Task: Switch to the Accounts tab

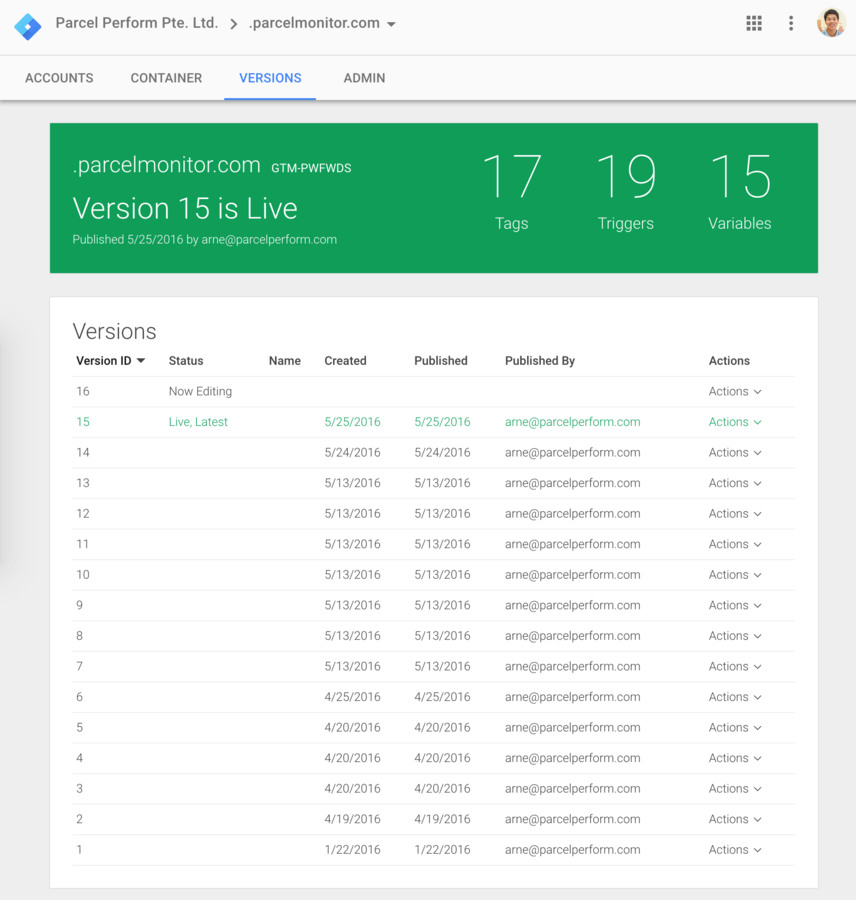Action: (x=59, y=78)
